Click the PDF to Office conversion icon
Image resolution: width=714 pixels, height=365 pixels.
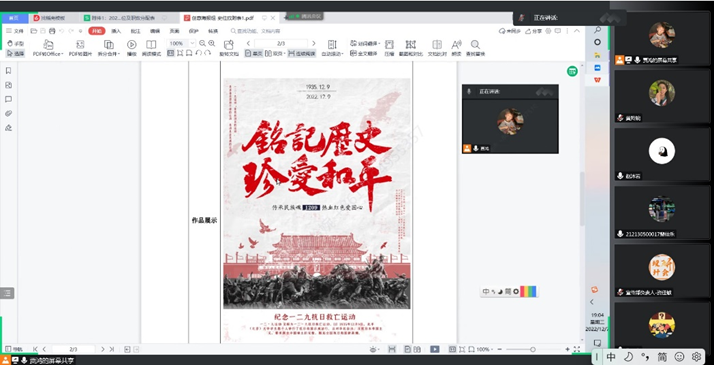pyautogui.click(x=48, y=45)
